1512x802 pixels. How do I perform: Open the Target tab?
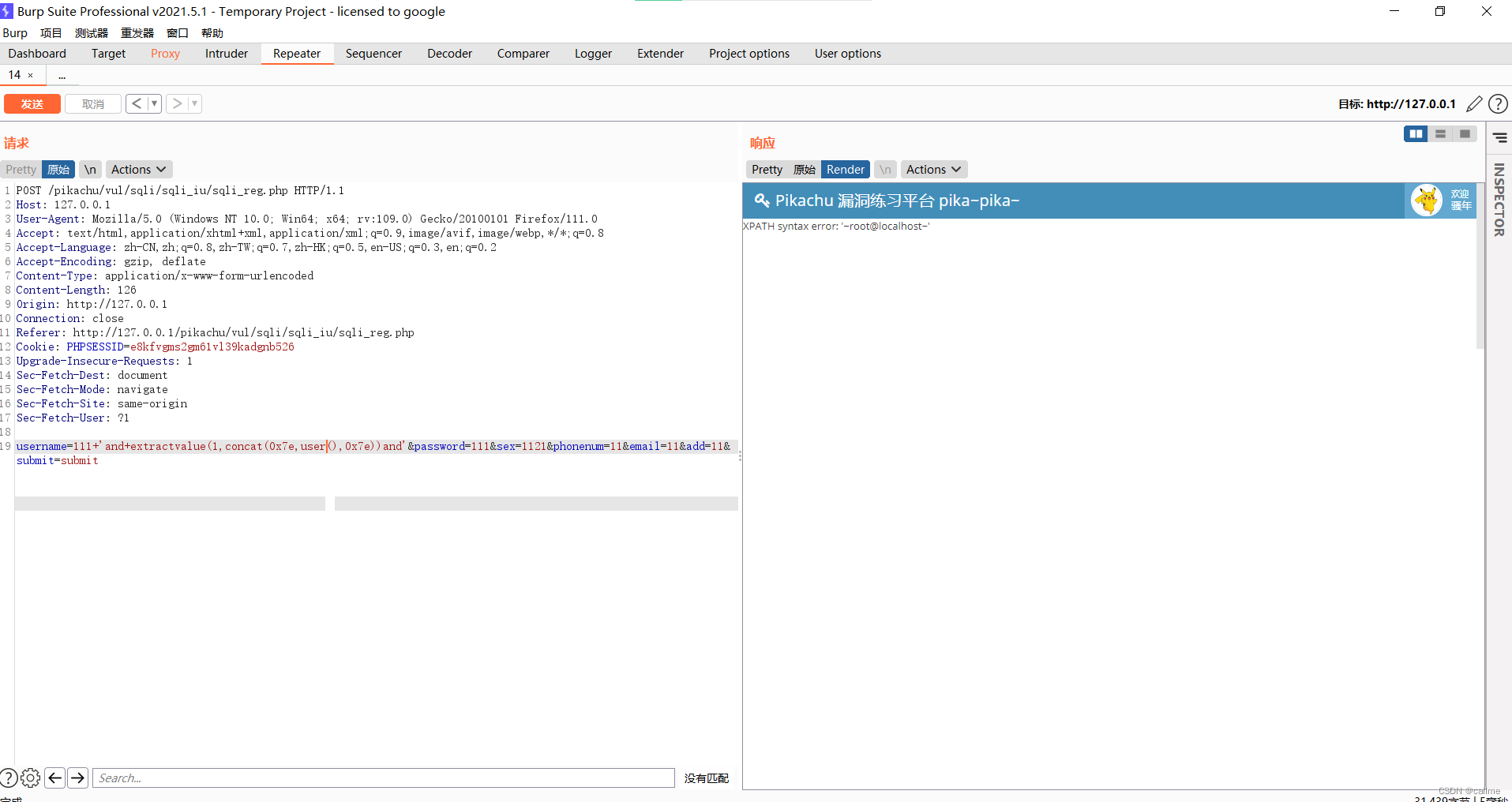[x=108, y=54]
